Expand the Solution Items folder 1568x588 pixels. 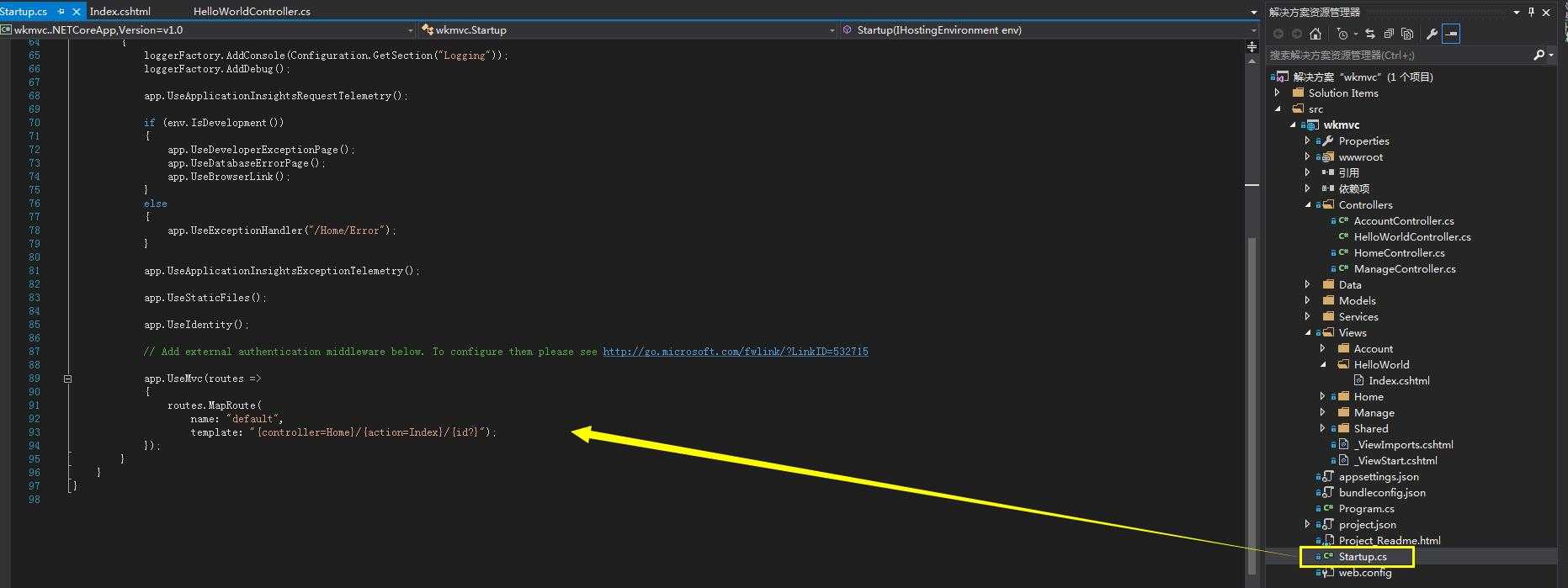1278,93
